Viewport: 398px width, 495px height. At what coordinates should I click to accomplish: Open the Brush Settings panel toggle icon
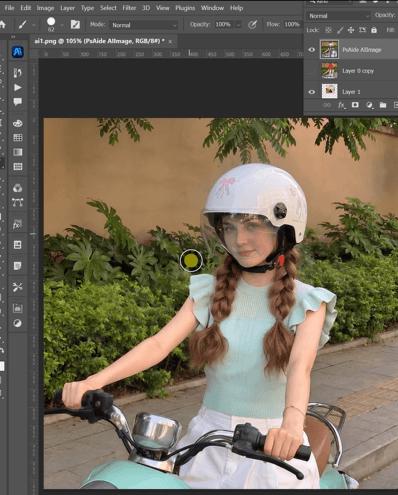coord(75,24)
